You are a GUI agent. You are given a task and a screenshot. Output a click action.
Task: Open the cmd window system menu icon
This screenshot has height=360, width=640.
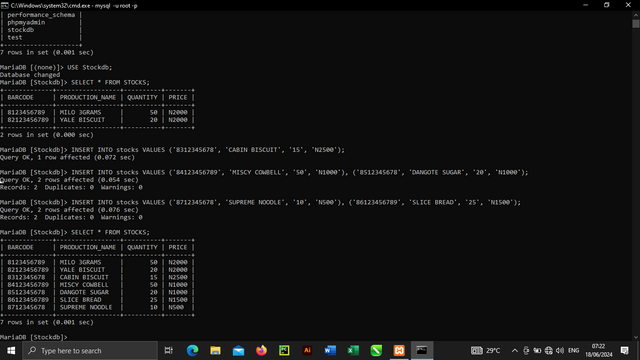(4, 5)
